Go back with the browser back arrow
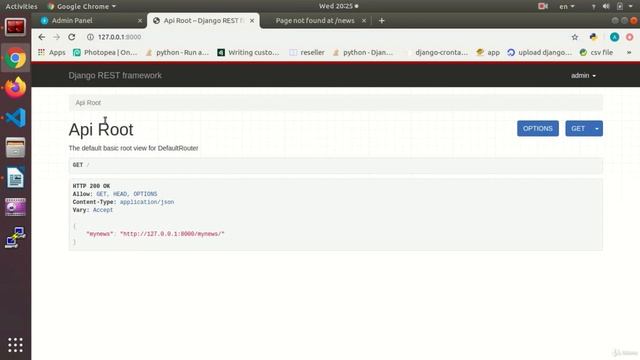 [42, 37]
